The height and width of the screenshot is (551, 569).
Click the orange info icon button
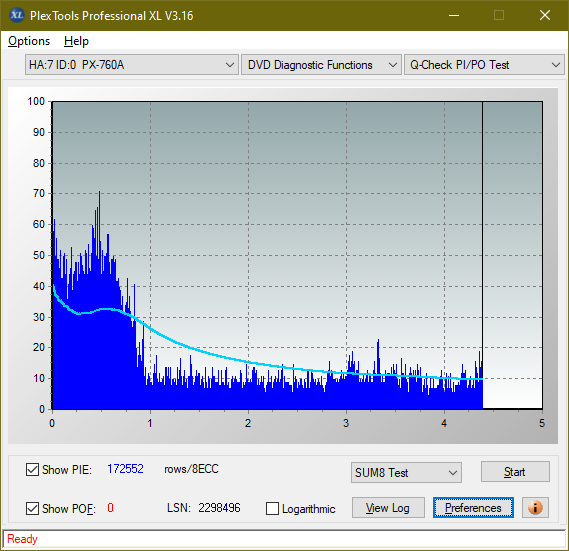[535, 507]
